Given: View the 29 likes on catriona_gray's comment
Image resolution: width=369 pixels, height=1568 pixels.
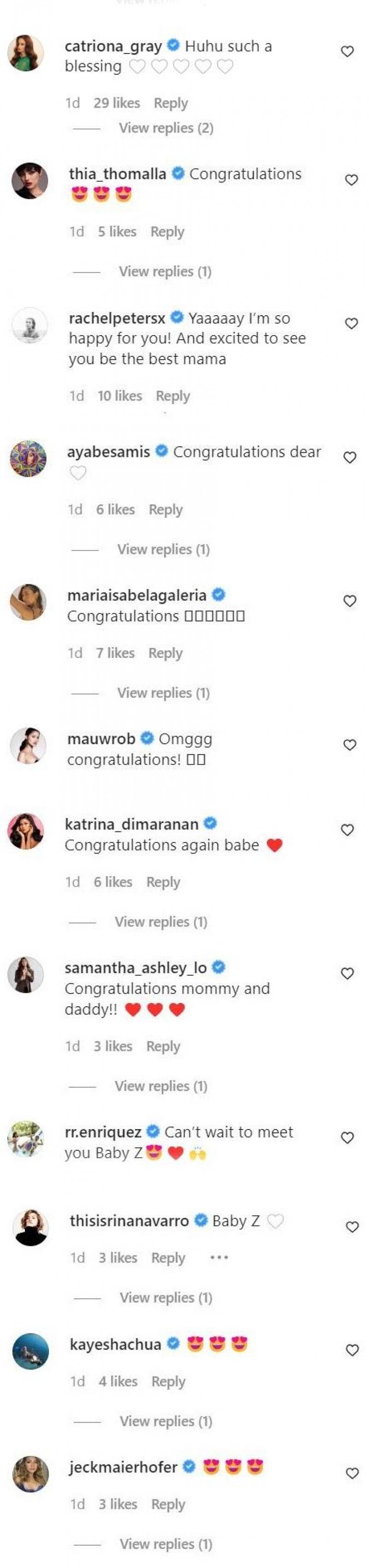Looking at the screenshot, I should pos(117,103).
